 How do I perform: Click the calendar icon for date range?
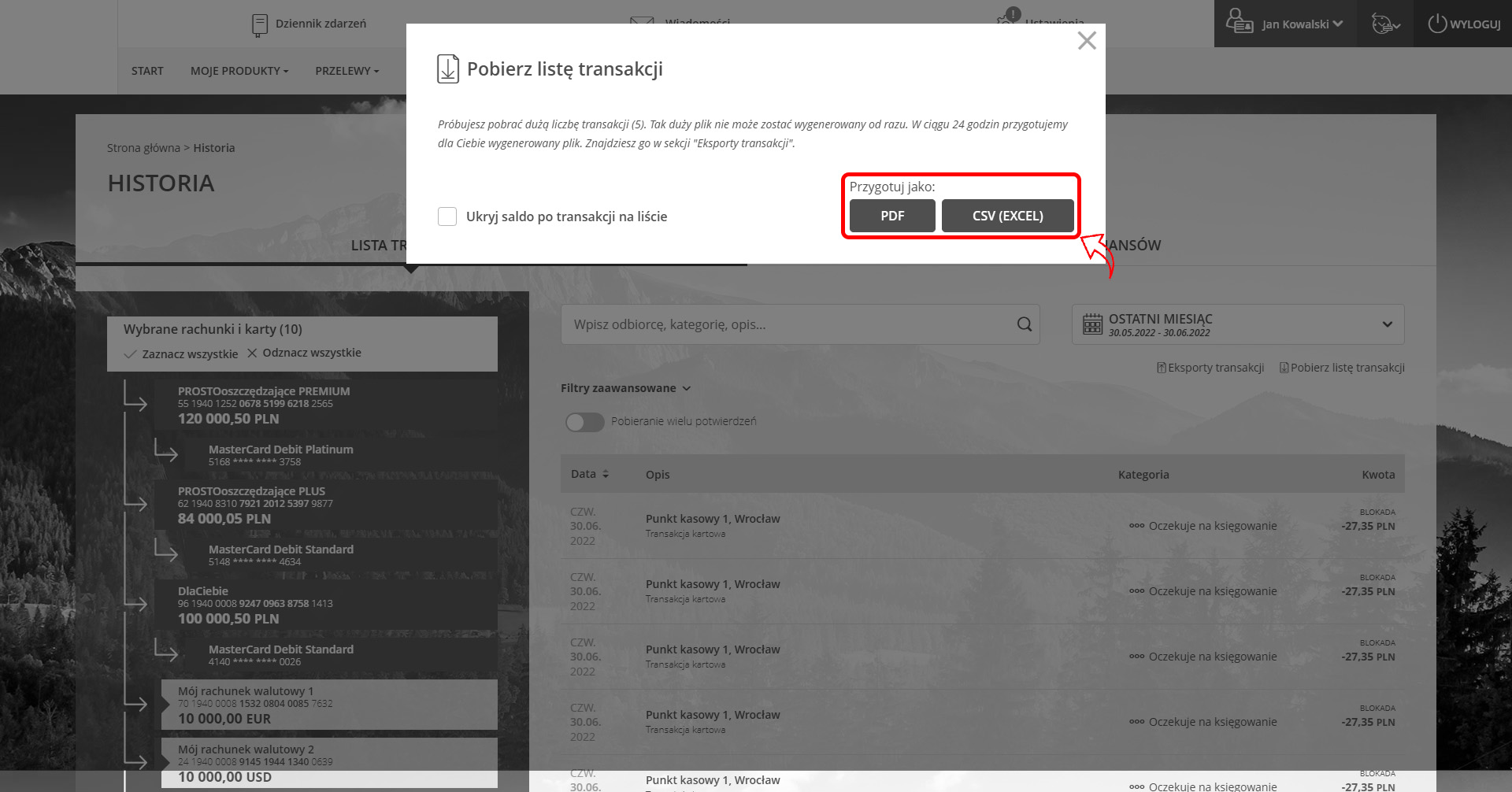[x=1092, y=324]
